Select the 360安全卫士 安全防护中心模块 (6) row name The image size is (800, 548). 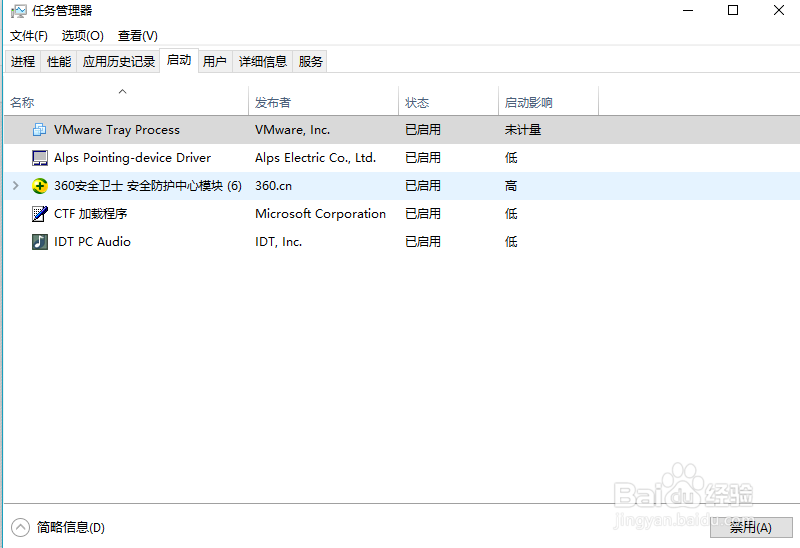pos(148,186)
